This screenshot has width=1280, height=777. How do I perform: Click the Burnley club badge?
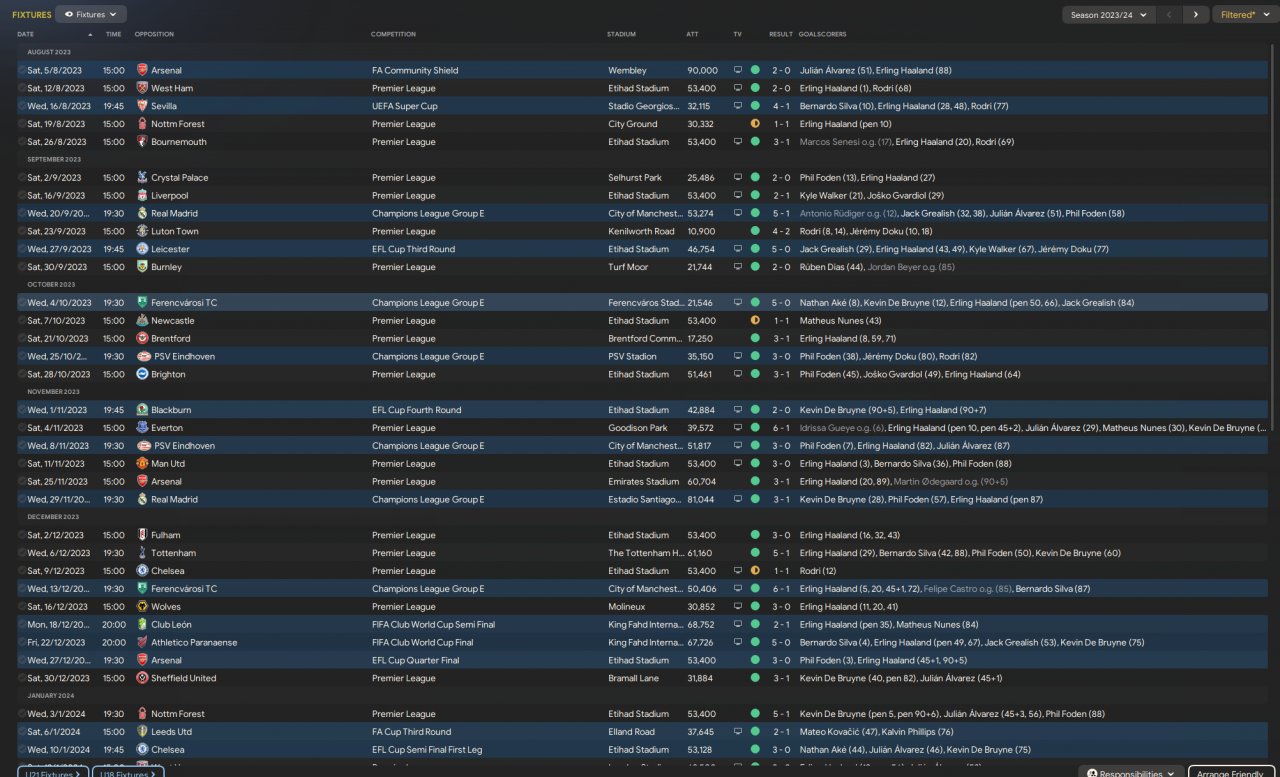(x=142, y=268)
